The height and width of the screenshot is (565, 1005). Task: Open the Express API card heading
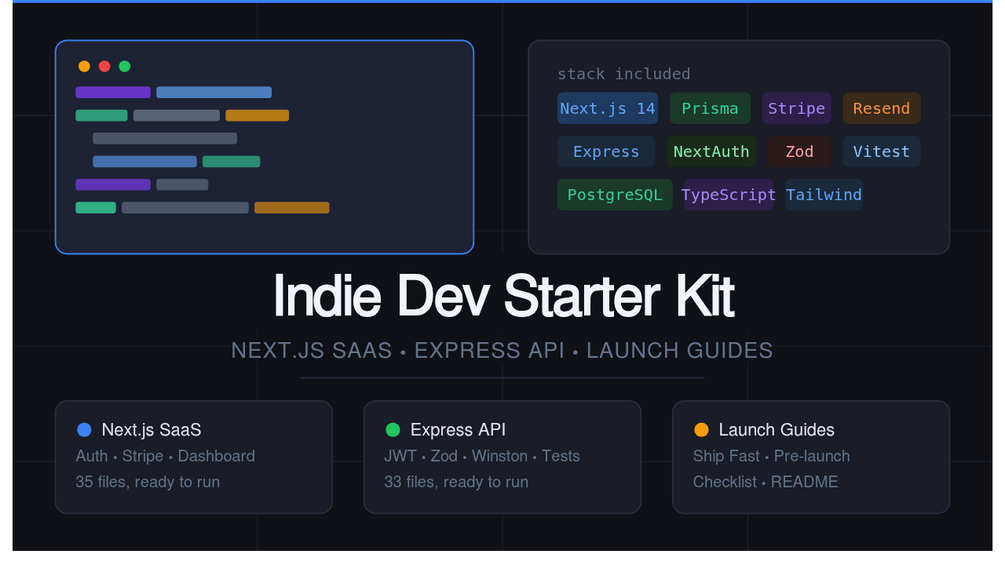[458, 430]
